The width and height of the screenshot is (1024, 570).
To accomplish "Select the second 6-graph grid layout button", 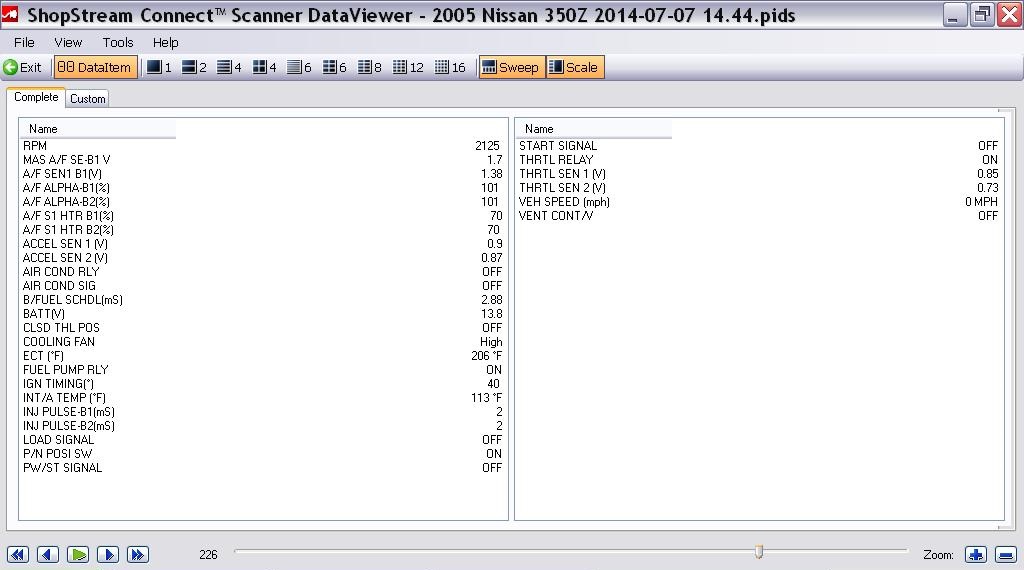I will pyautogui.click(x=334, y=67).
